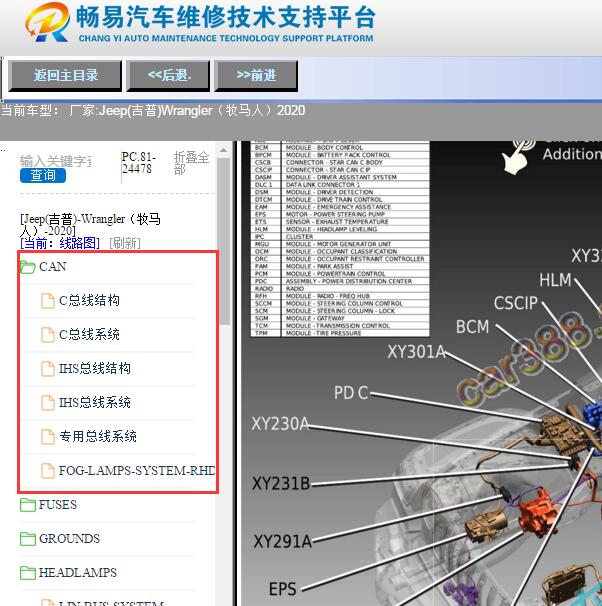
Task: Select the GROUNDS folder label
Action: tap(69, 539)
